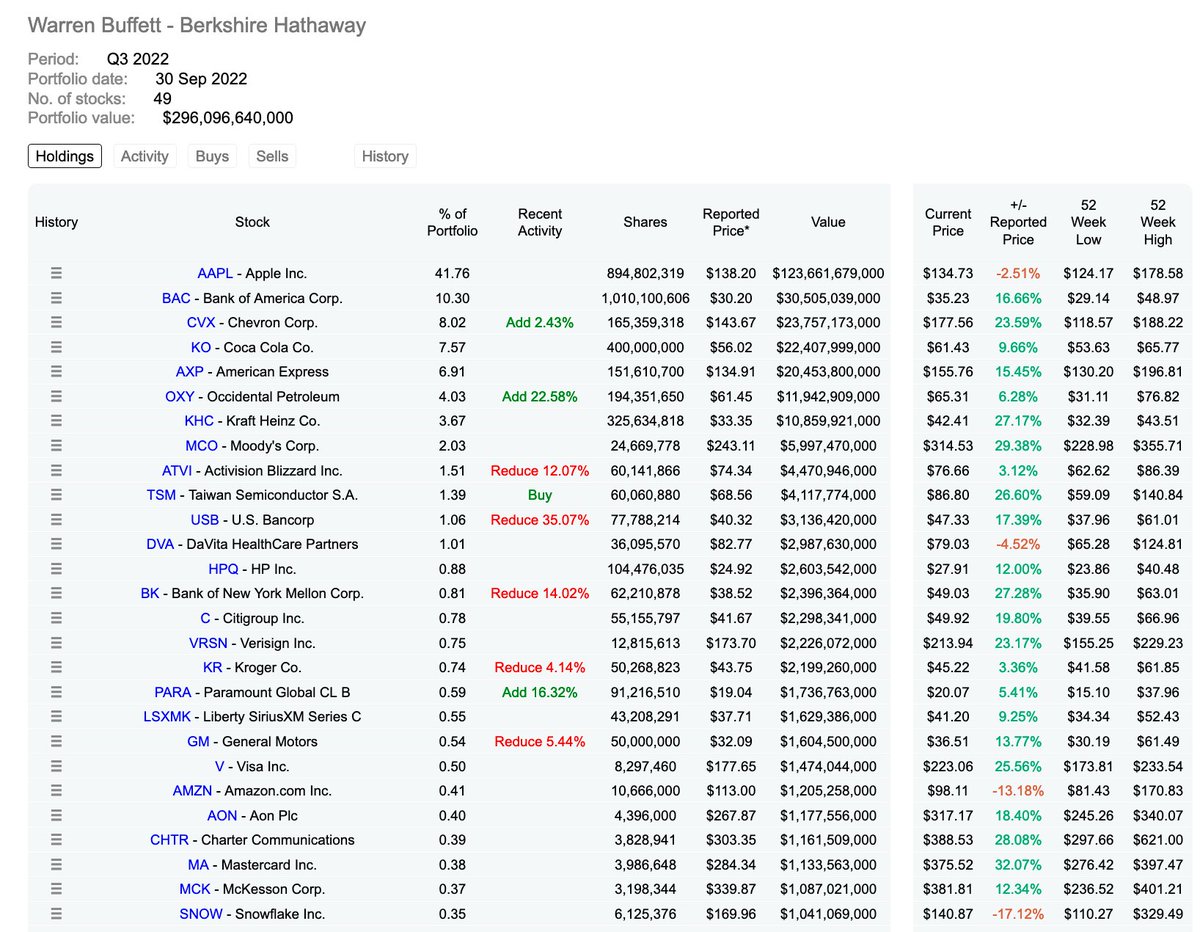
Task: Open history icon for Charter Communications row
Action: pos(56,839)
